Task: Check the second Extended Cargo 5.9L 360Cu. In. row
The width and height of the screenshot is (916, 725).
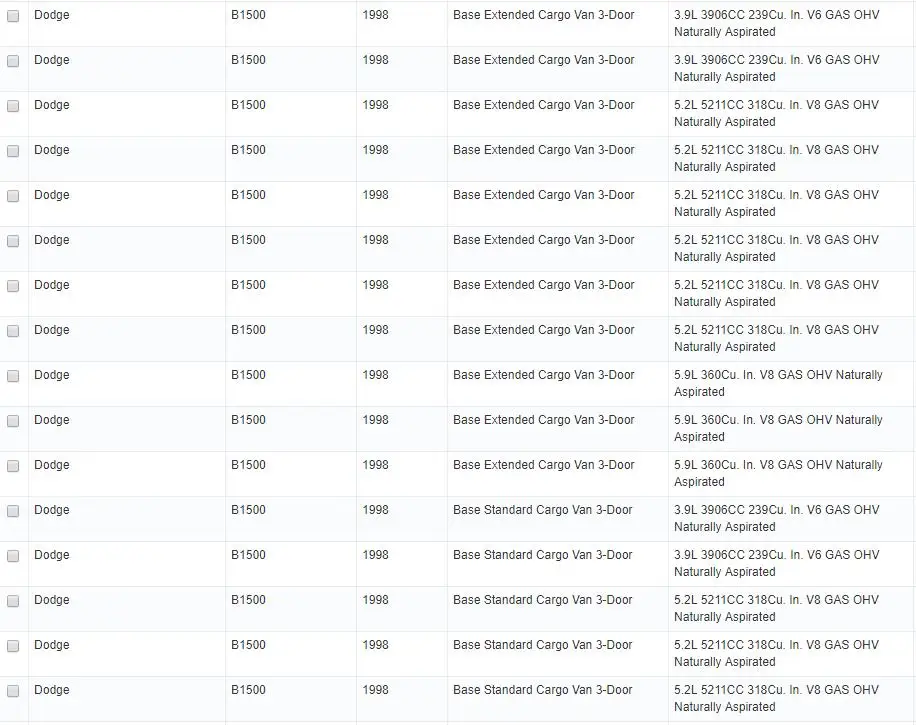Action: tap(13, 421)
